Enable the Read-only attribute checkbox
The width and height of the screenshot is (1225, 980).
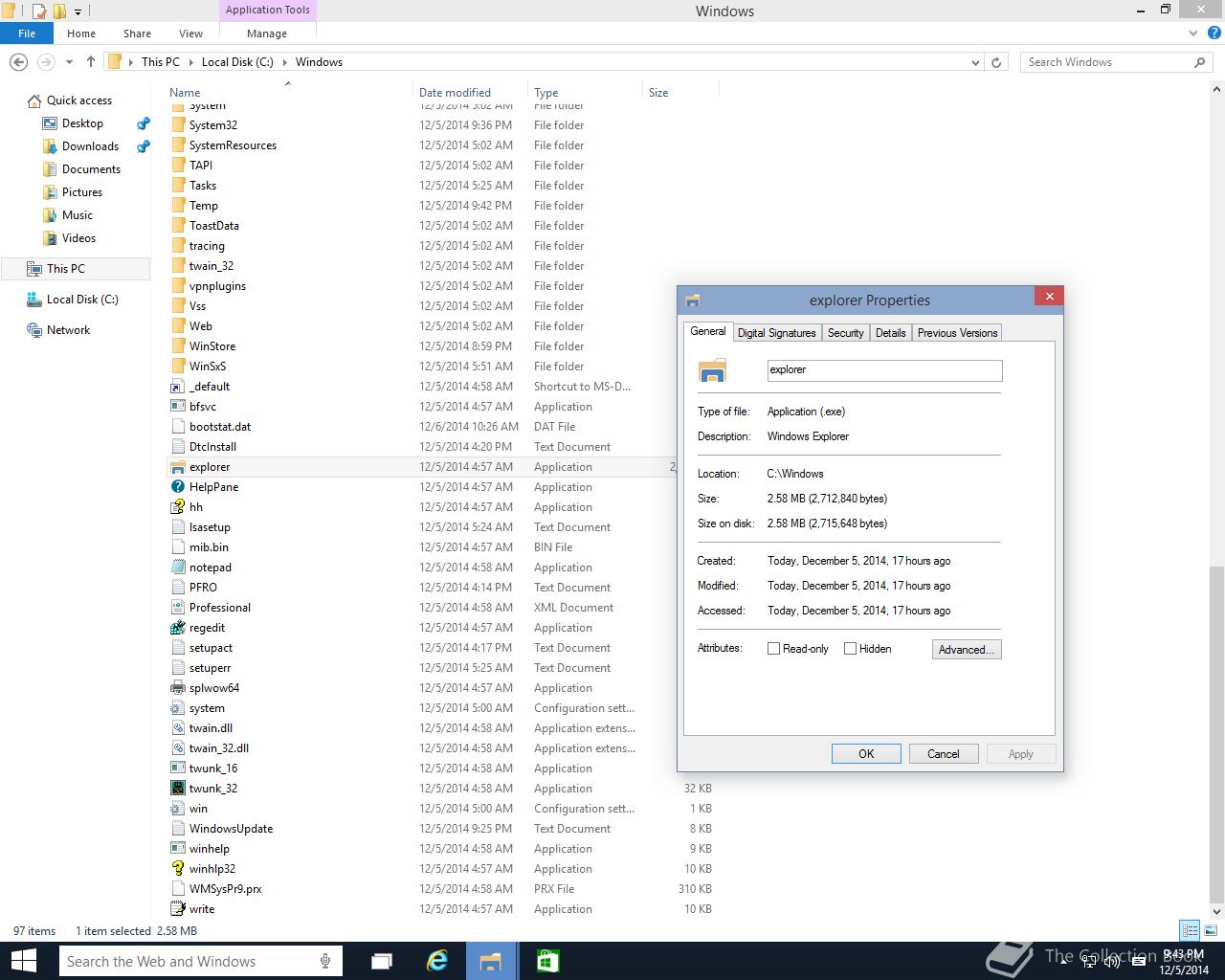point(773,649)
